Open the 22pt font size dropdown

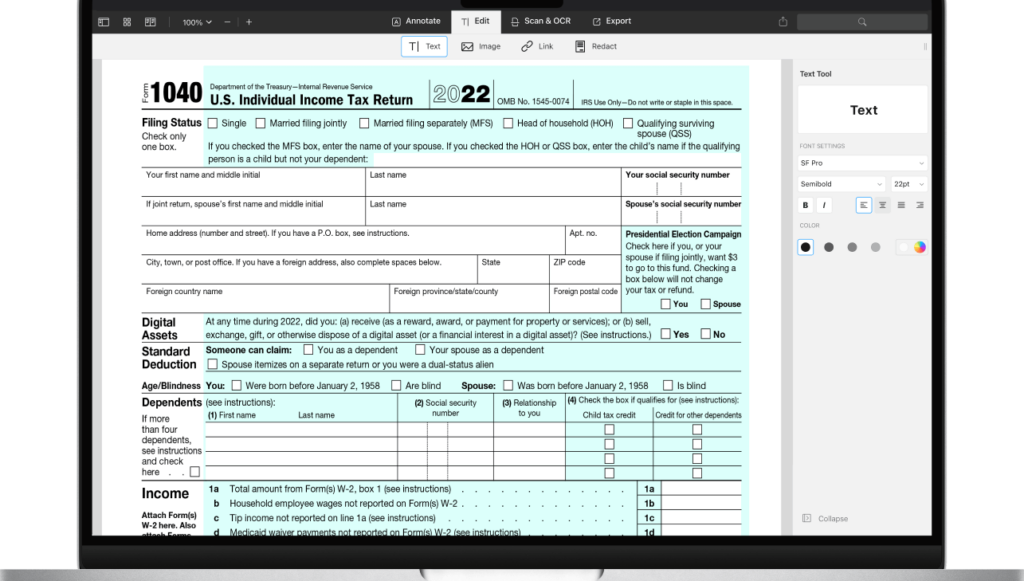coord(908,184)
